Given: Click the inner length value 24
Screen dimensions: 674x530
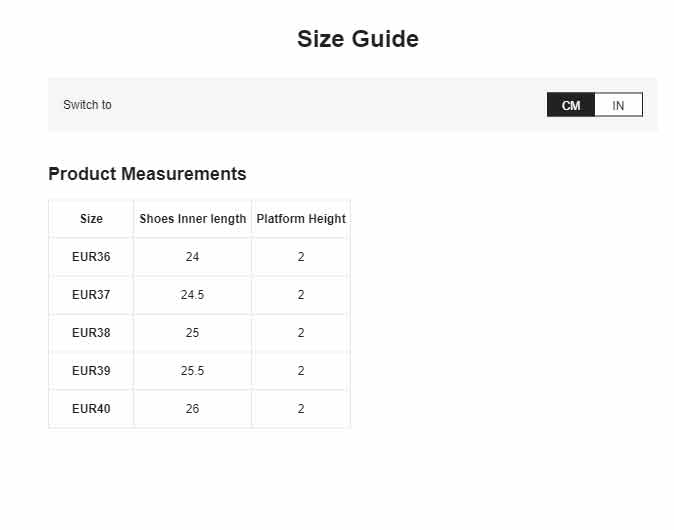Looking at the screenshot, I should [192, 257].
